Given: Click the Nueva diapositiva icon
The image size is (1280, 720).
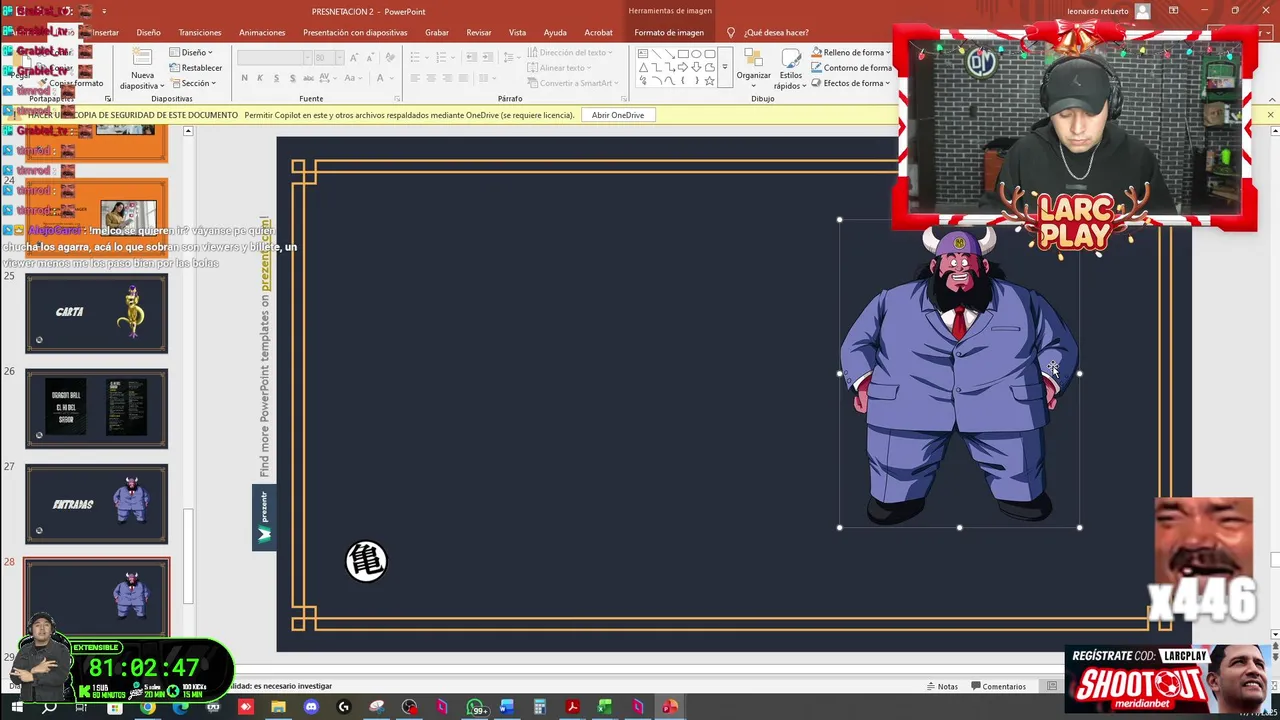Looking at the screenshot, I should [x=142, y=58].
